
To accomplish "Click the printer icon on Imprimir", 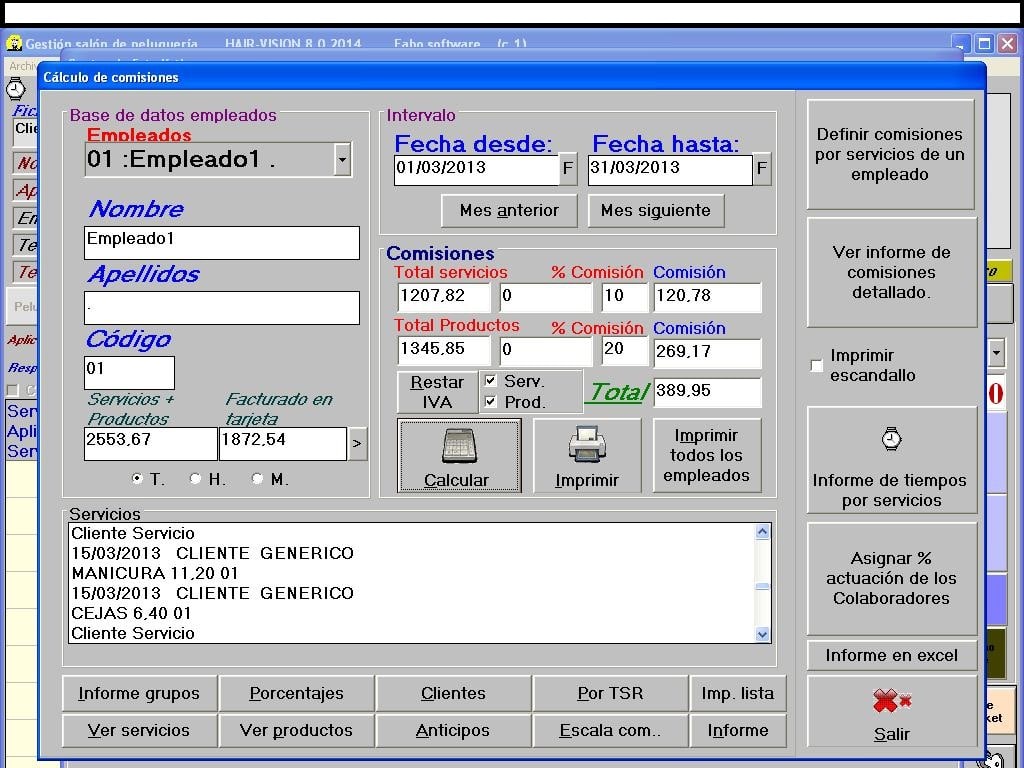I will coord(587,445).
